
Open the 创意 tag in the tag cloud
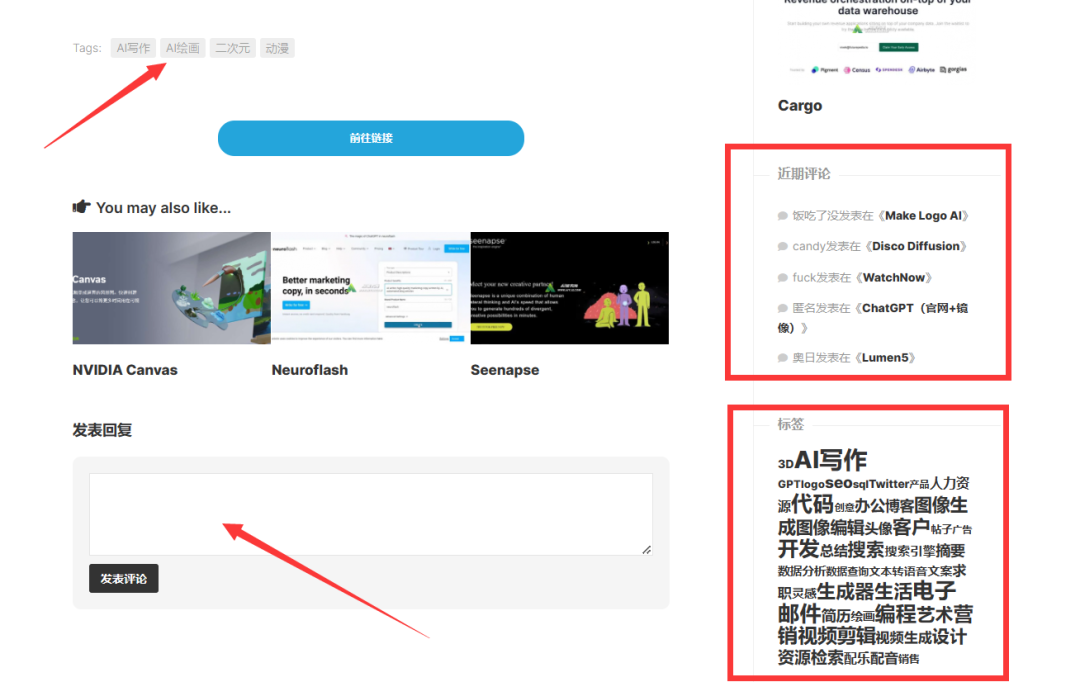844,507
